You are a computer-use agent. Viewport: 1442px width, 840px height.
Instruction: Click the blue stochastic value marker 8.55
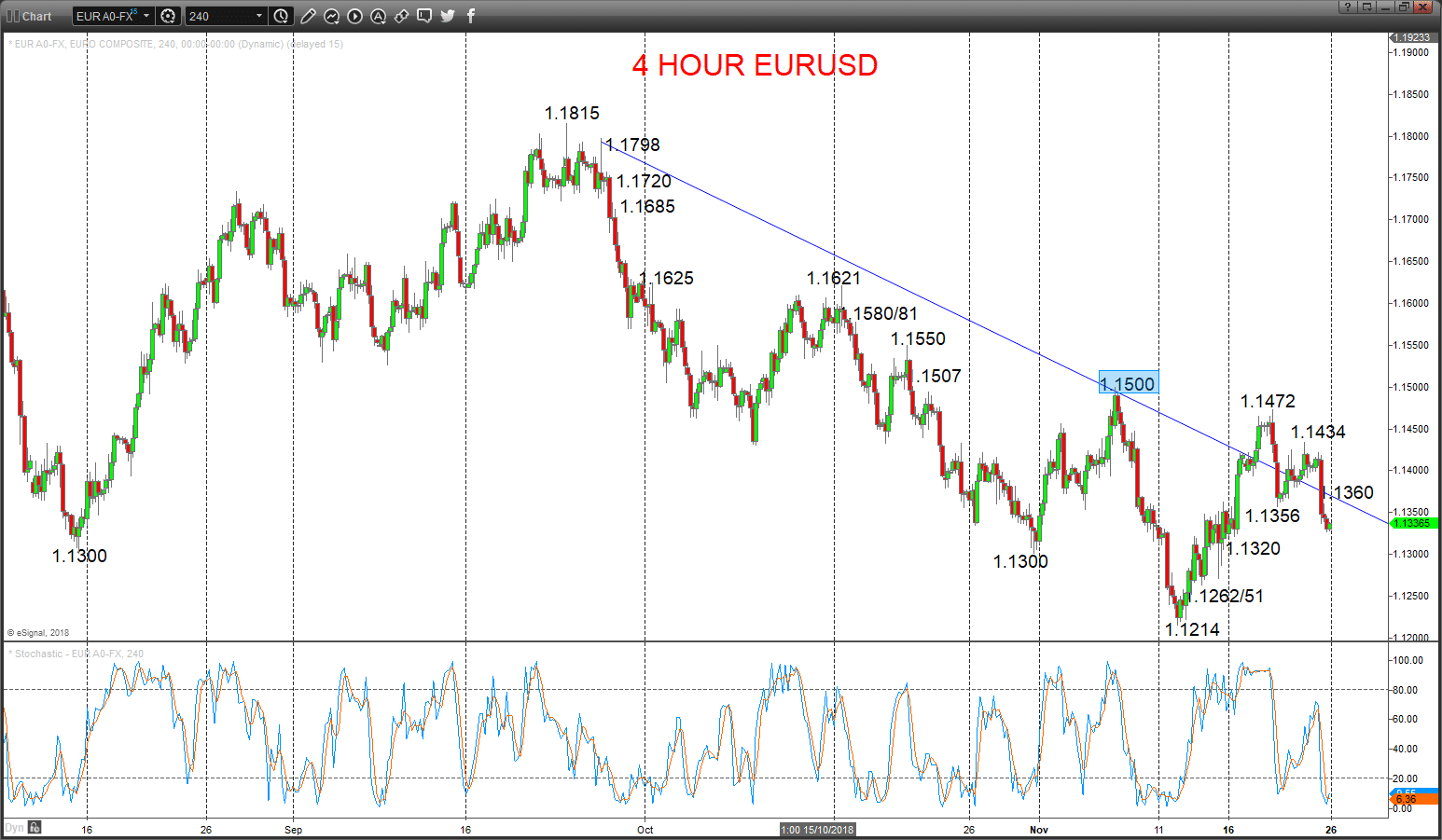coord(1414,792)
